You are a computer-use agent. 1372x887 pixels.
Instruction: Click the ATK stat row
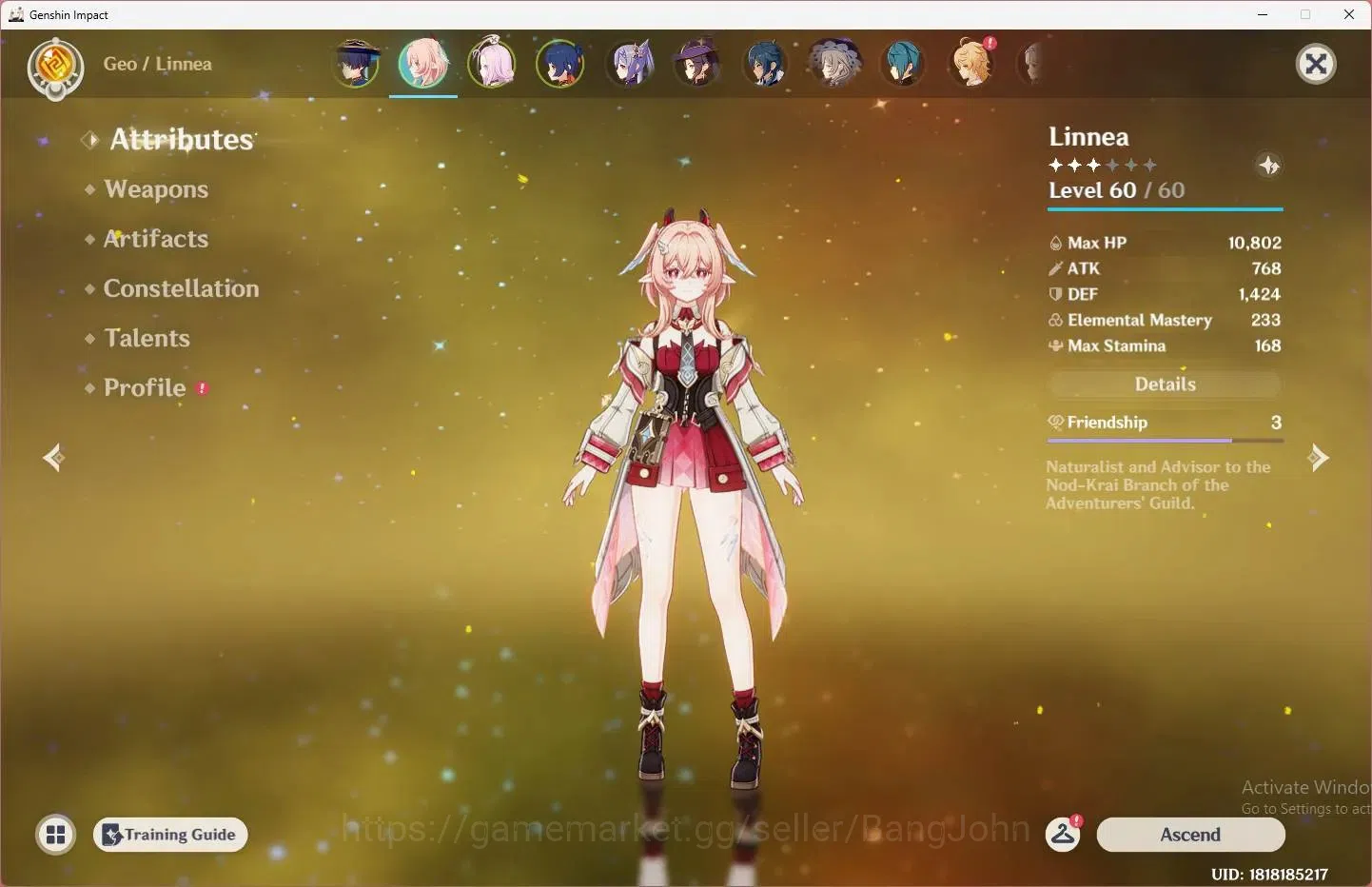[x=1165, y=268]
